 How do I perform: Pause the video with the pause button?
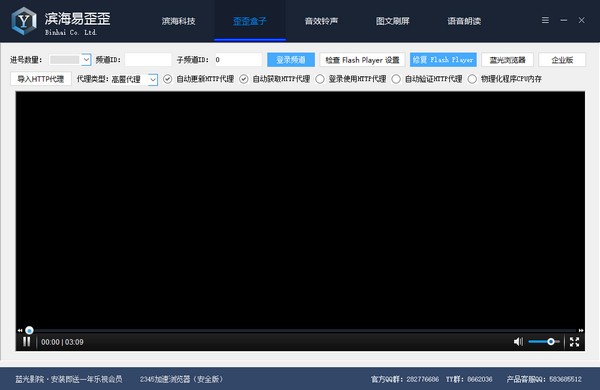click(26, 341)
